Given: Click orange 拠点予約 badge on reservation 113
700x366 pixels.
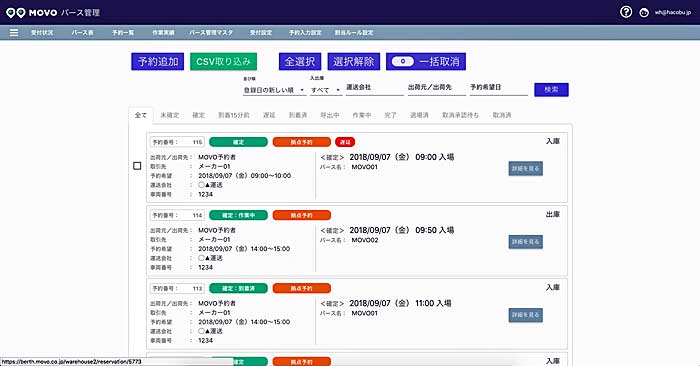Looking at the screenshot, I should [x=301, y=288].
